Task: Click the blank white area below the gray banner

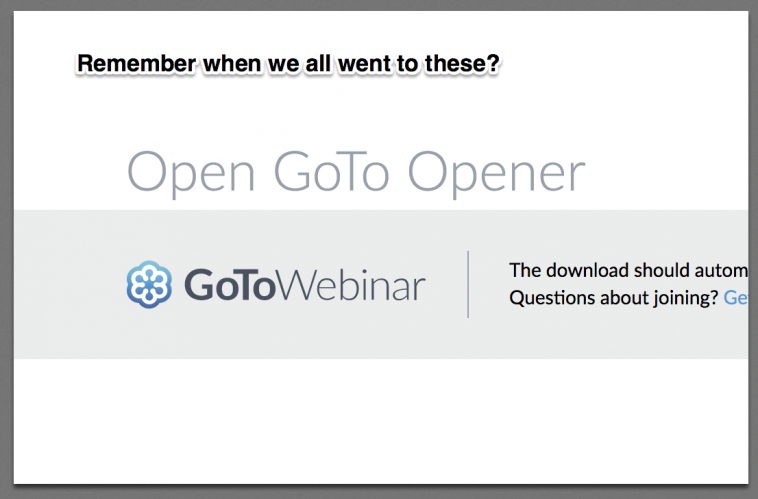Action: point(380,420)
